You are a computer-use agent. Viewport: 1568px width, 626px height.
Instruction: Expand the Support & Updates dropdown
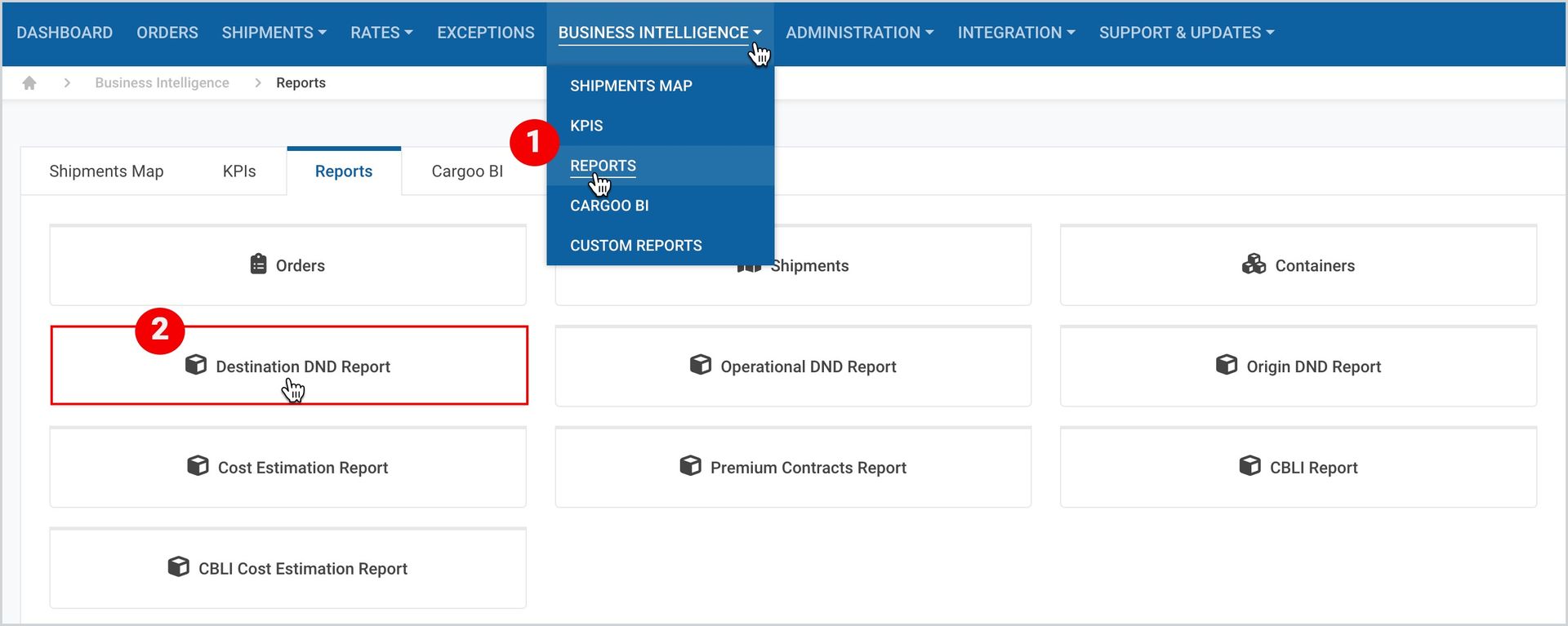point(1187,33)
